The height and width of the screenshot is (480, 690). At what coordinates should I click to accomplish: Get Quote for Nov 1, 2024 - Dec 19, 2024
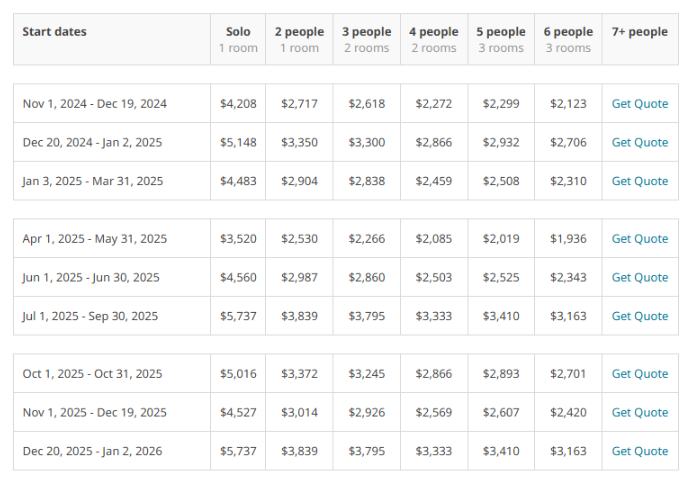639,104
